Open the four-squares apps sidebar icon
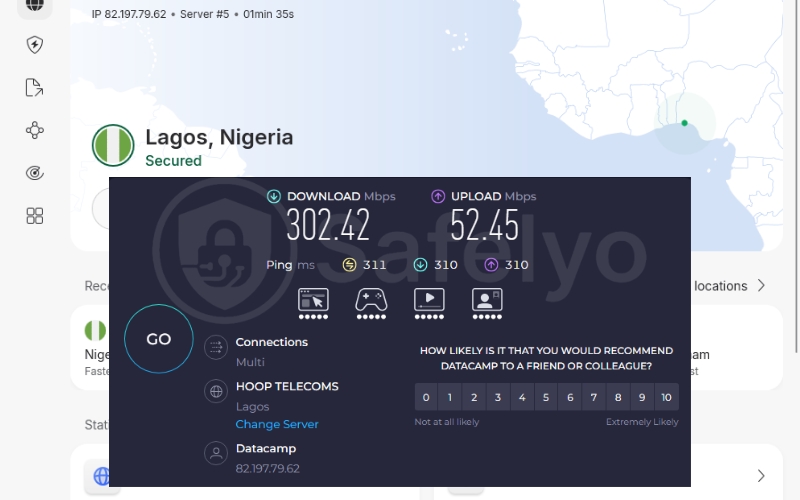Screen dimensions: 800x500 click(x=35, y=216)
